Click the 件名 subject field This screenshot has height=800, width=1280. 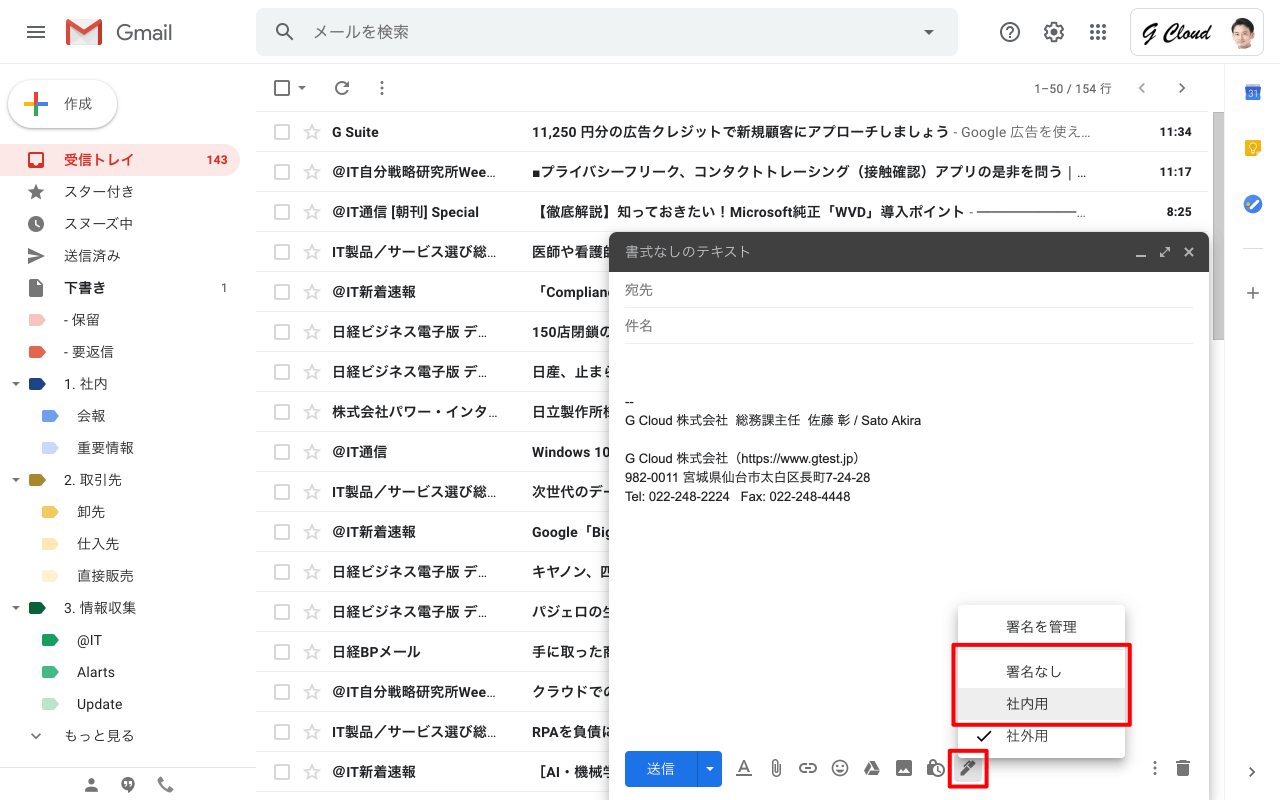tap(908, 326)
